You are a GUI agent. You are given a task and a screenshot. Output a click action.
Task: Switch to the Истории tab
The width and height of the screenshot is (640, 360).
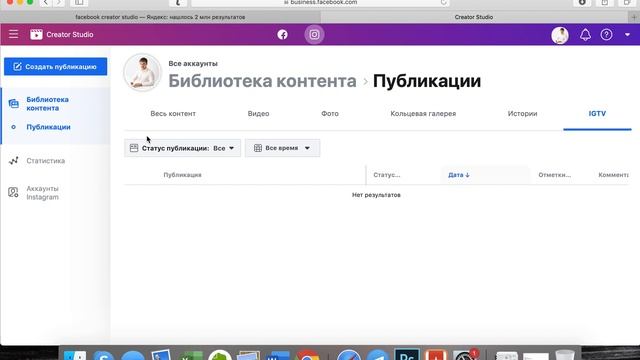[x=522, y=113]
